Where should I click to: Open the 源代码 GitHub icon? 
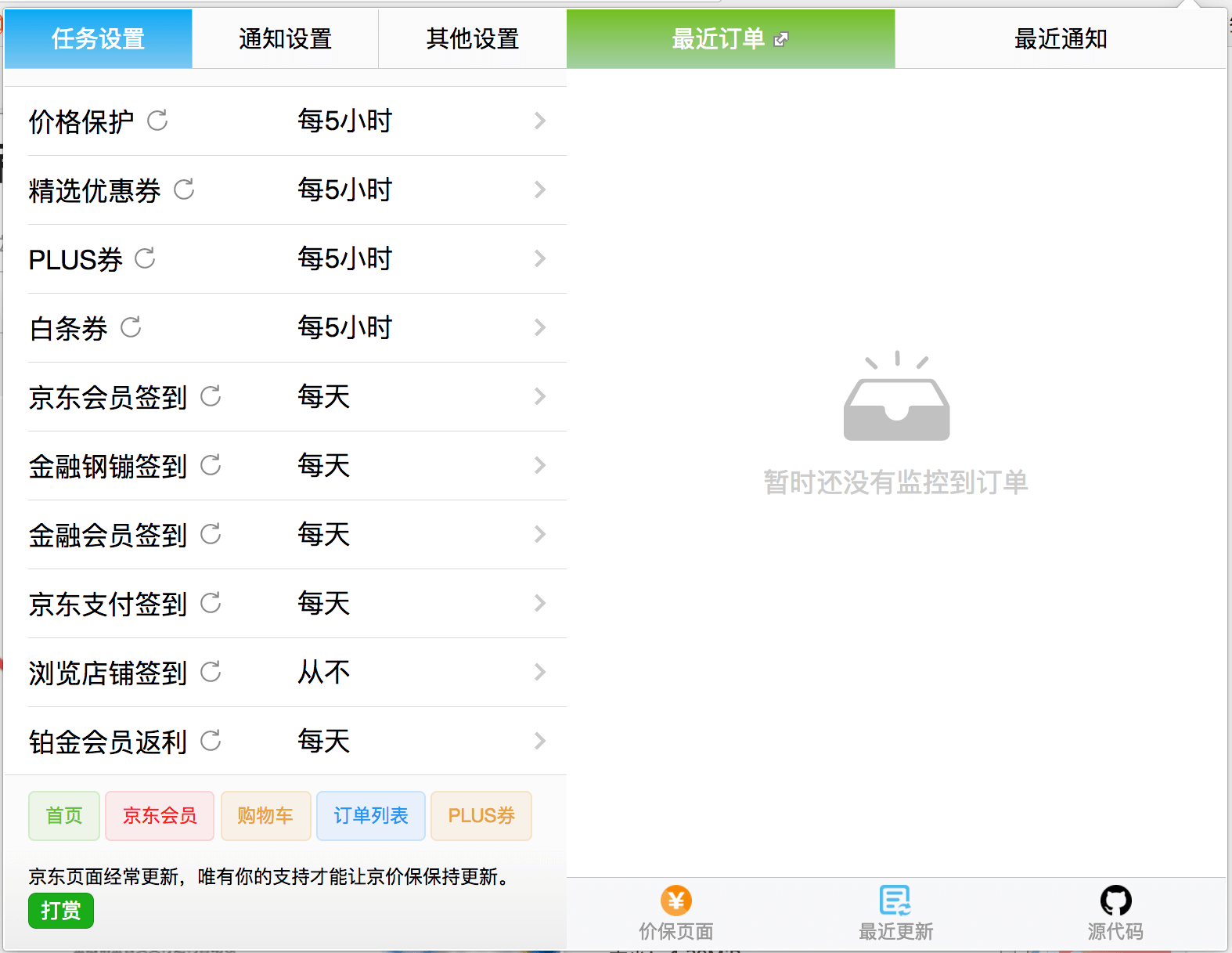click(x=1115, y=901)
